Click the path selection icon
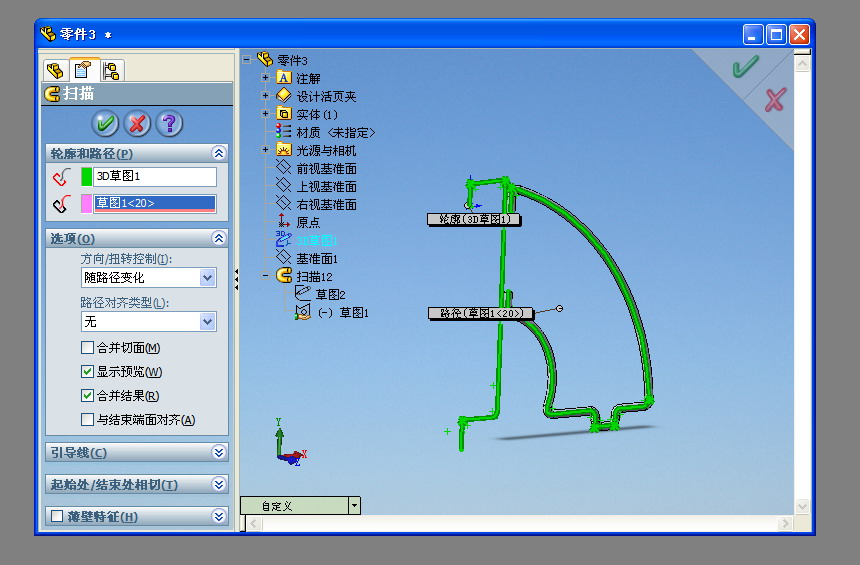The image size is (860, 565). coord(62,204)
